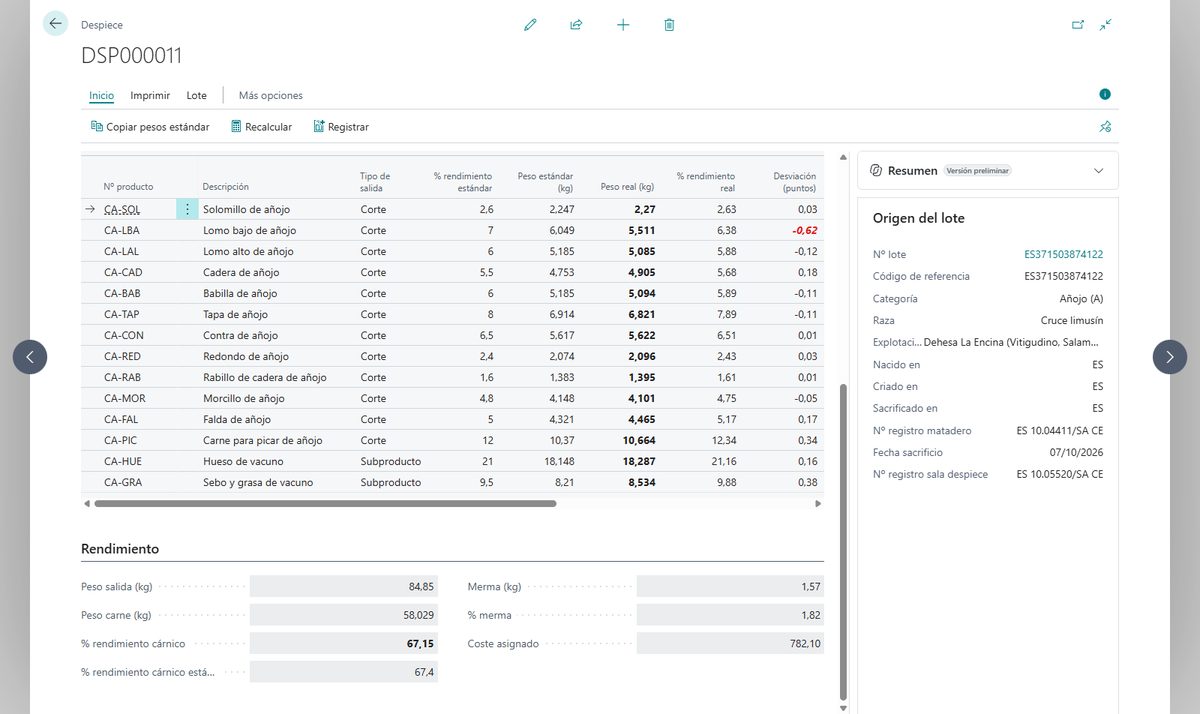
Task: Click the % merma value field
Action: pos(730,615)
